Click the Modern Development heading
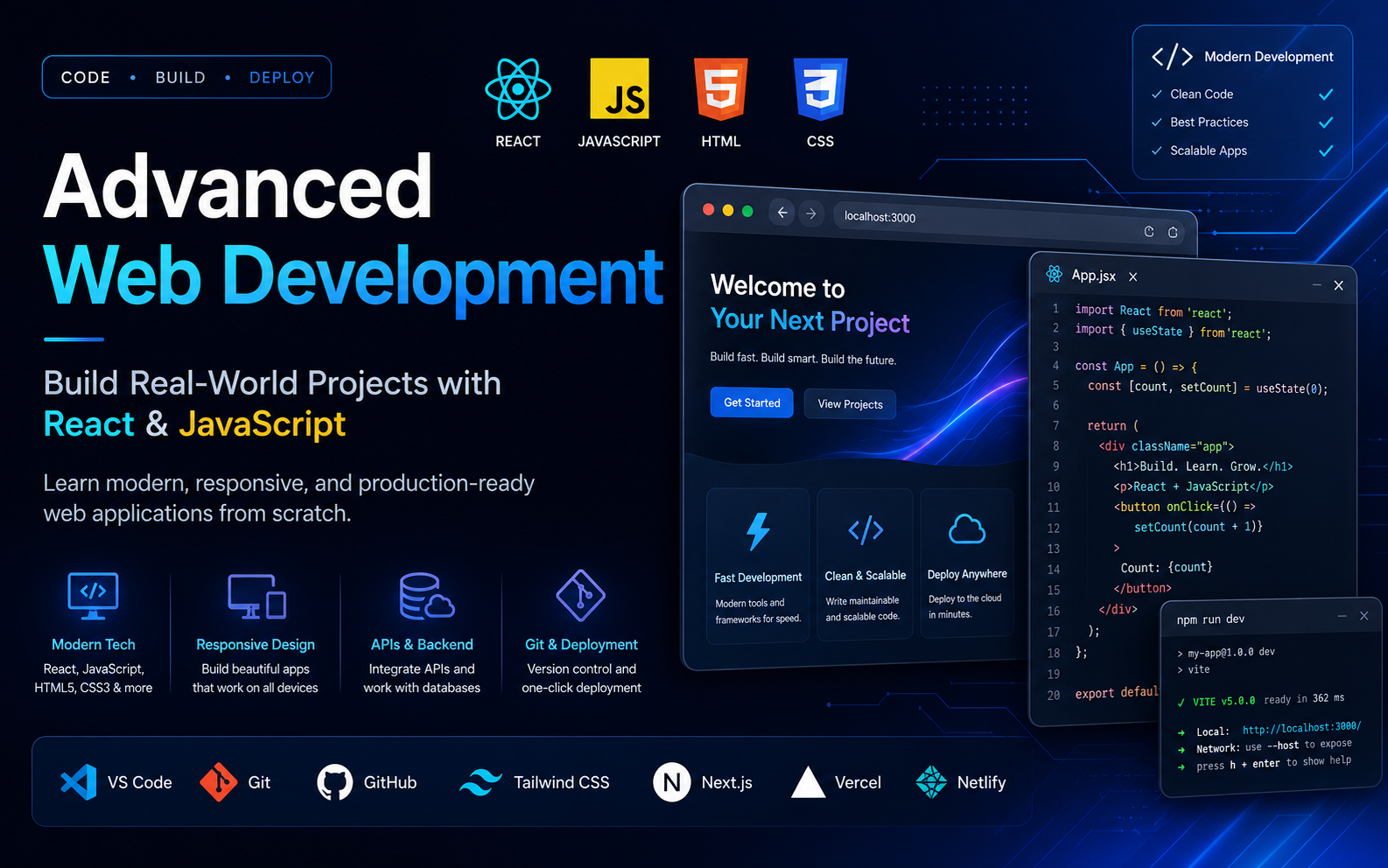1388x868 pixels. tap(1269, 57)
